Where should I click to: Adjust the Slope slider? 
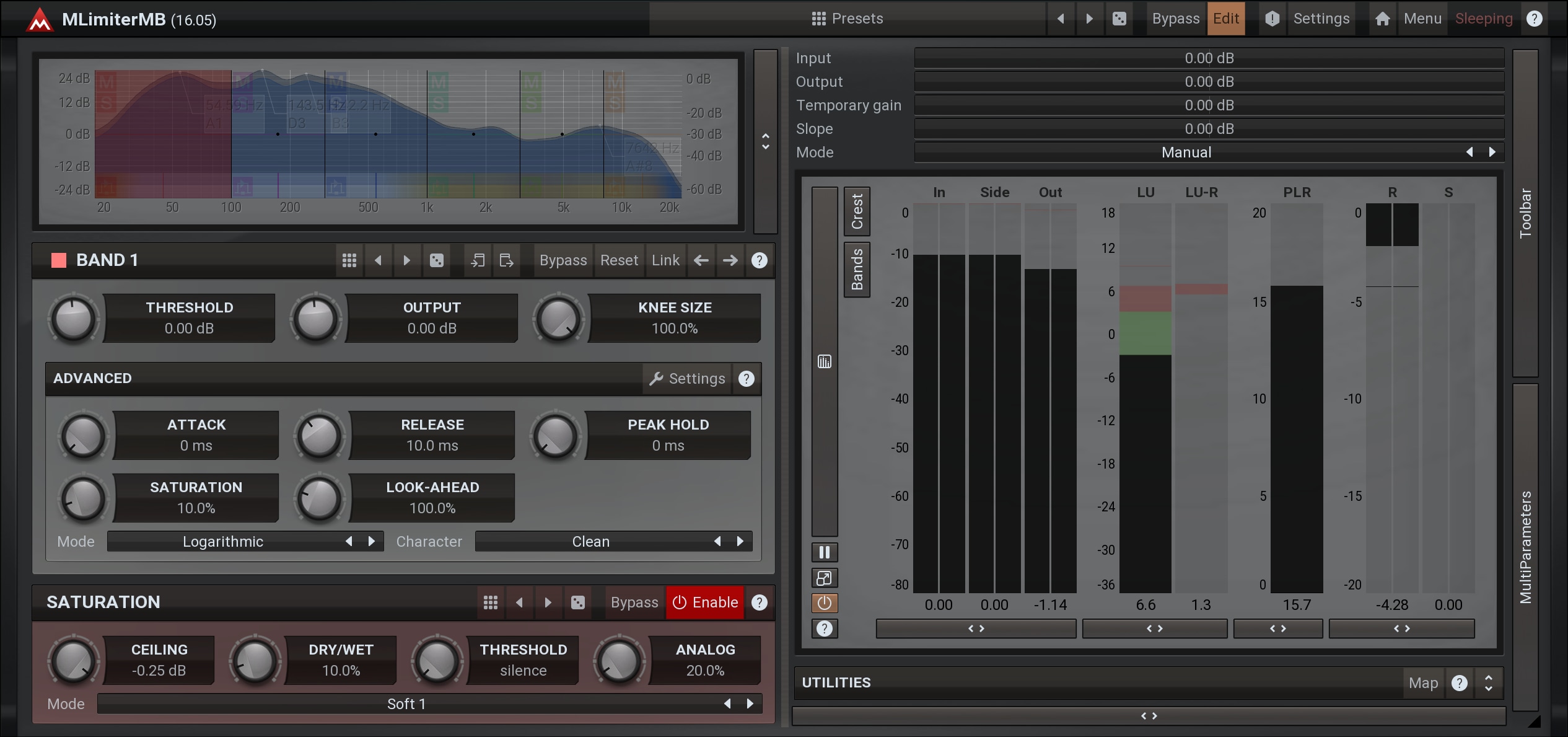click(1209, 129)
